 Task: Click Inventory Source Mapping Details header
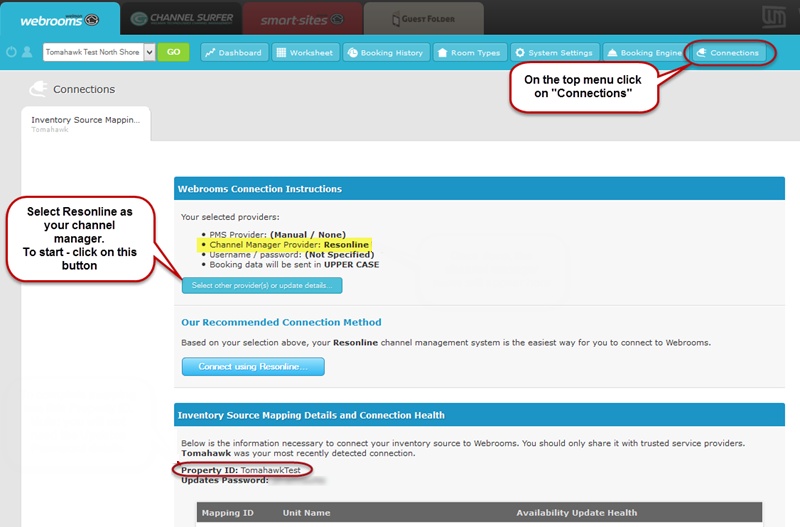311,415
